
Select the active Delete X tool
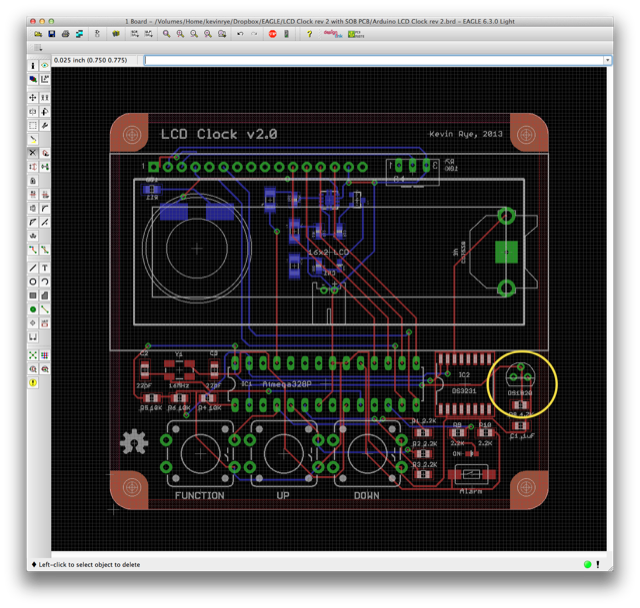[33, 153]
